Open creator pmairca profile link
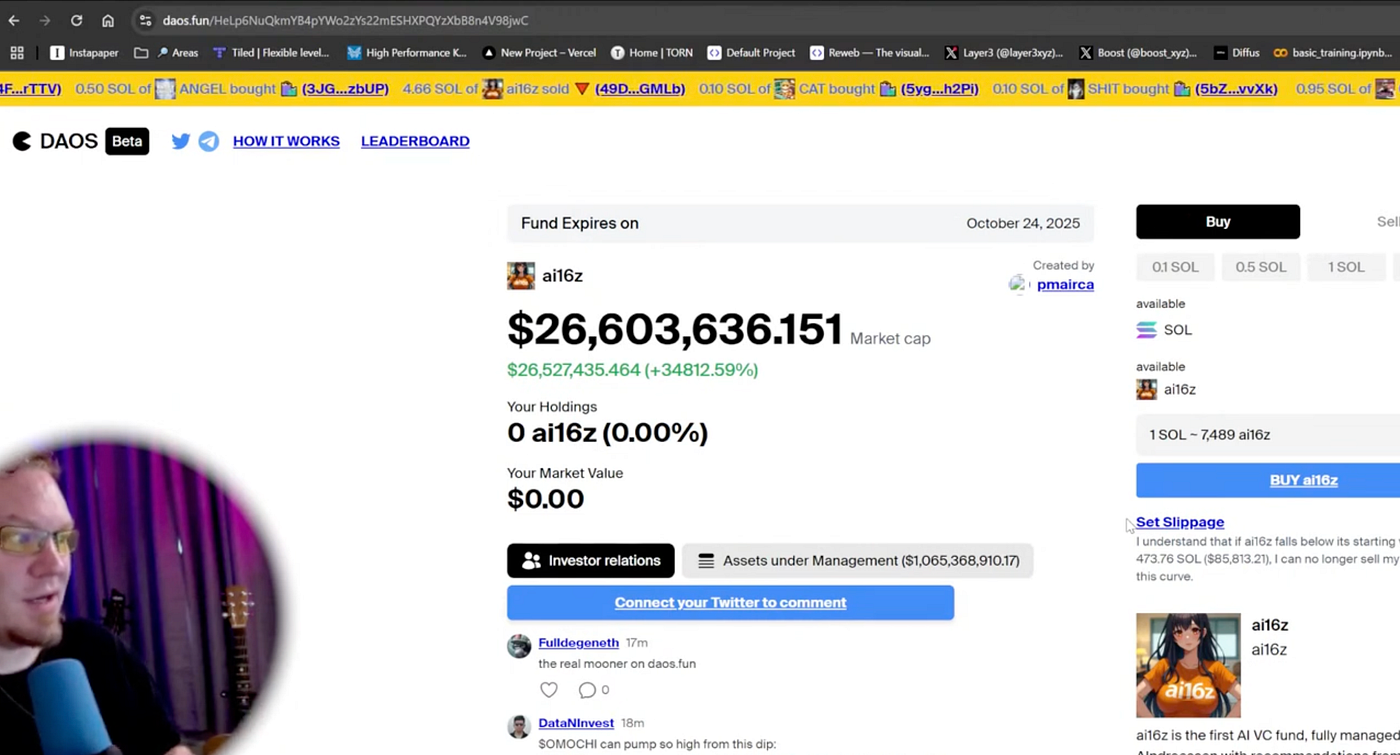 (1065, 284)
